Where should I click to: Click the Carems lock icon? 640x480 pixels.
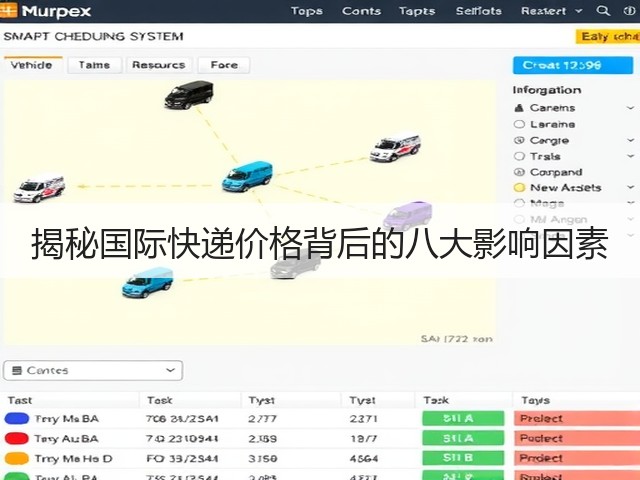pyautogui.click(x=519, y=108)
